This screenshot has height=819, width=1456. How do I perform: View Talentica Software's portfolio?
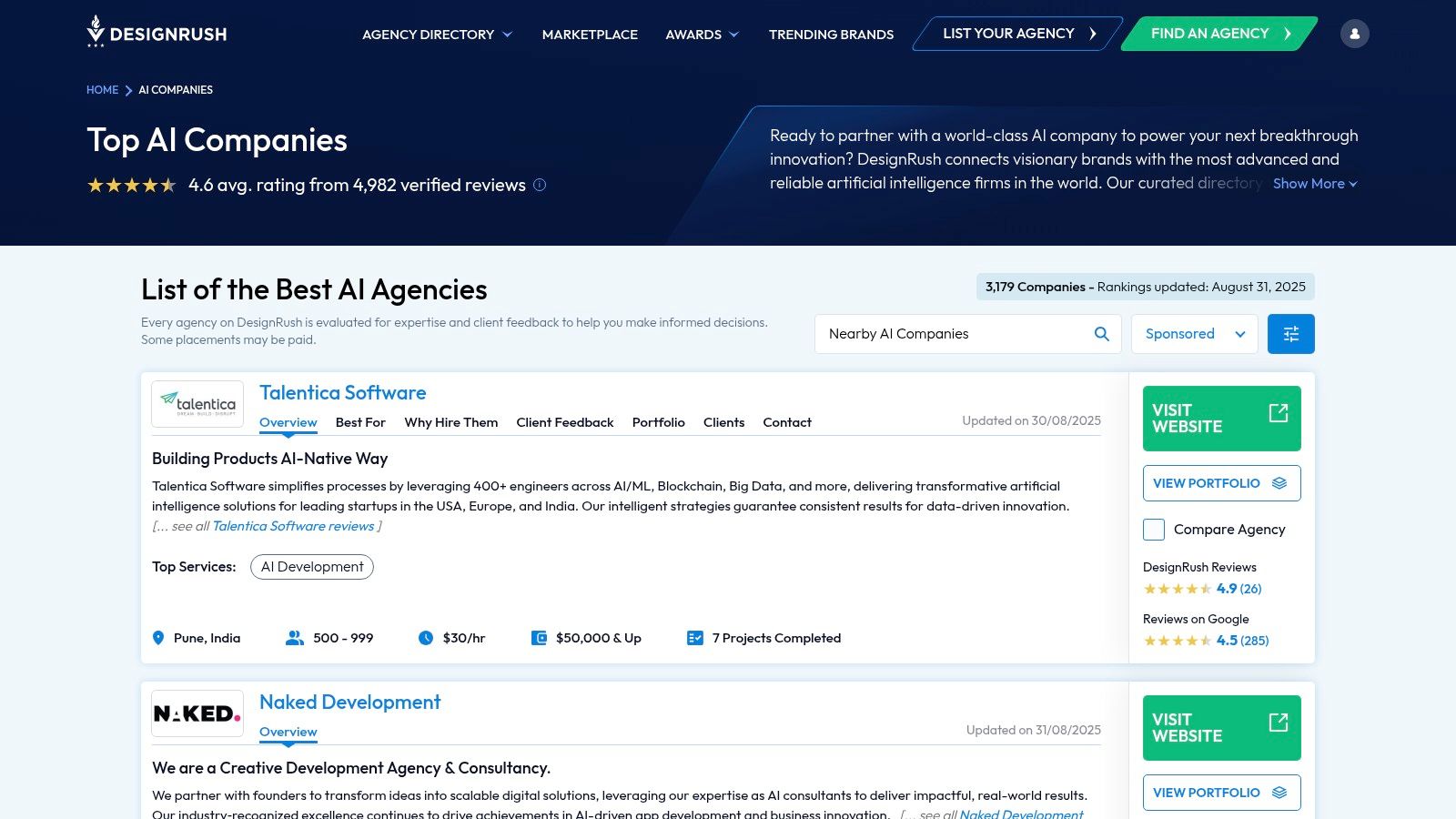click(1221, 483)
